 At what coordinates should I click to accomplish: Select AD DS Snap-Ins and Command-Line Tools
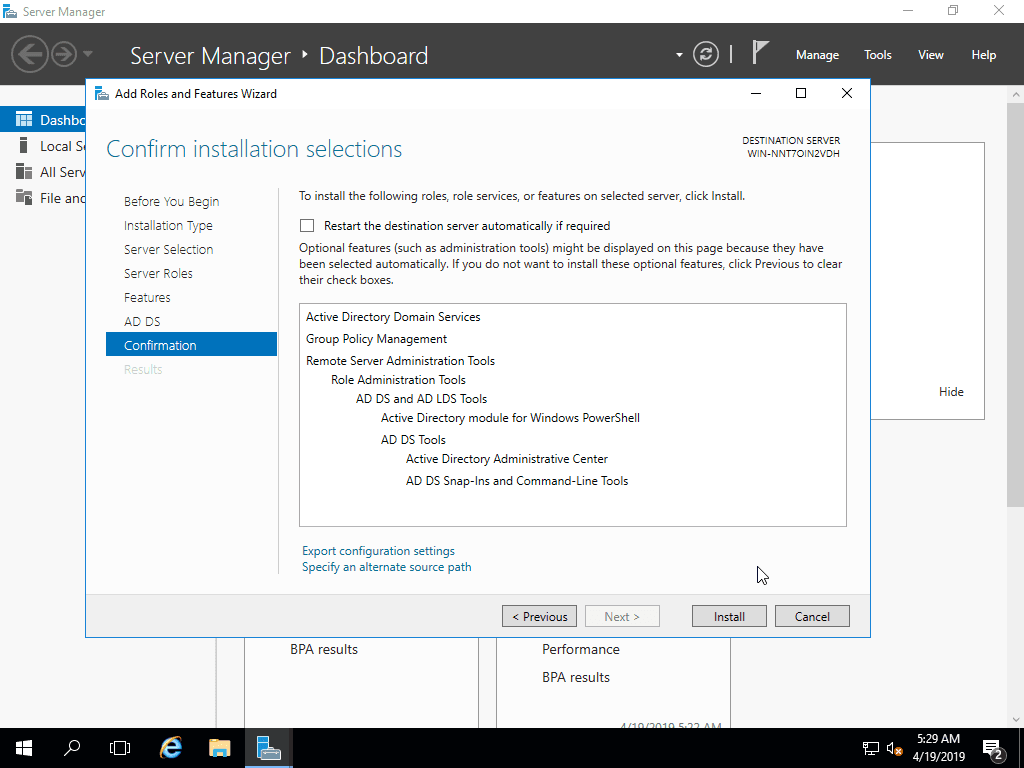tap(517, 481)
